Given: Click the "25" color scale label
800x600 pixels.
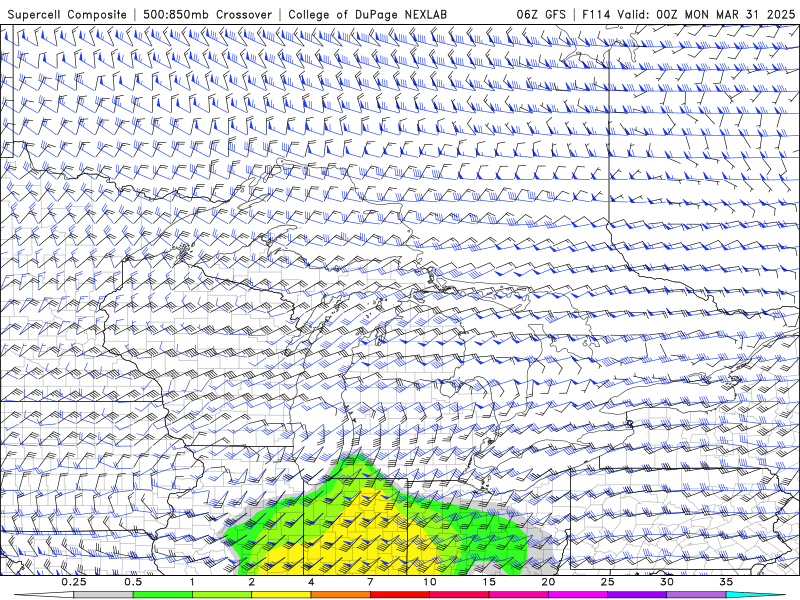Looking at the screenshot, I should (x=607, y=582).
